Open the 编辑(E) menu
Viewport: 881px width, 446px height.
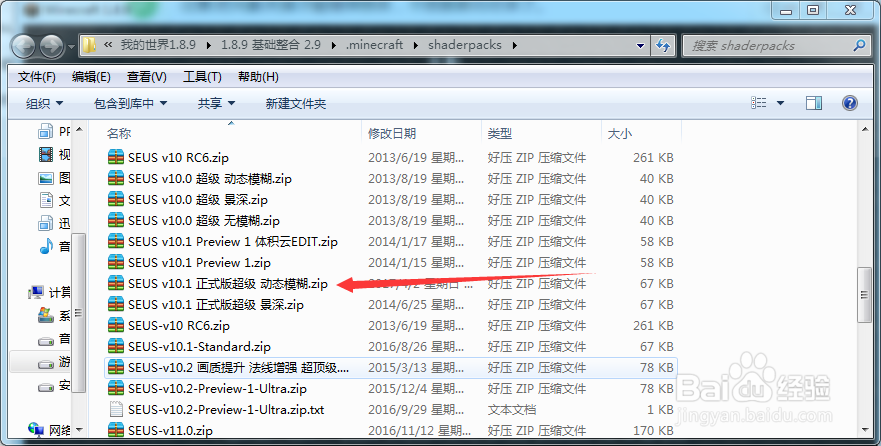tap(91, 77)
